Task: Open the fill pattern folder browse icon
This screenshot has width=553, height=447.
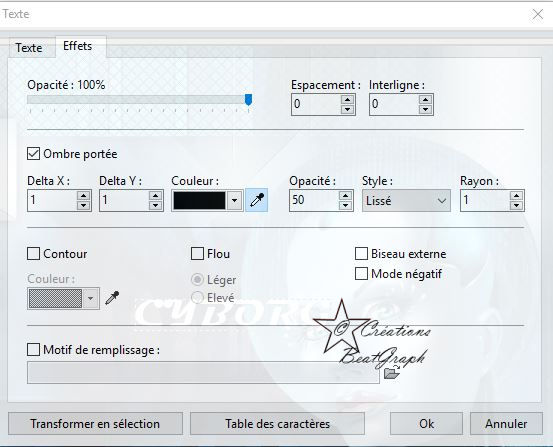Action: pyautogui.click(x=391, y=372)
